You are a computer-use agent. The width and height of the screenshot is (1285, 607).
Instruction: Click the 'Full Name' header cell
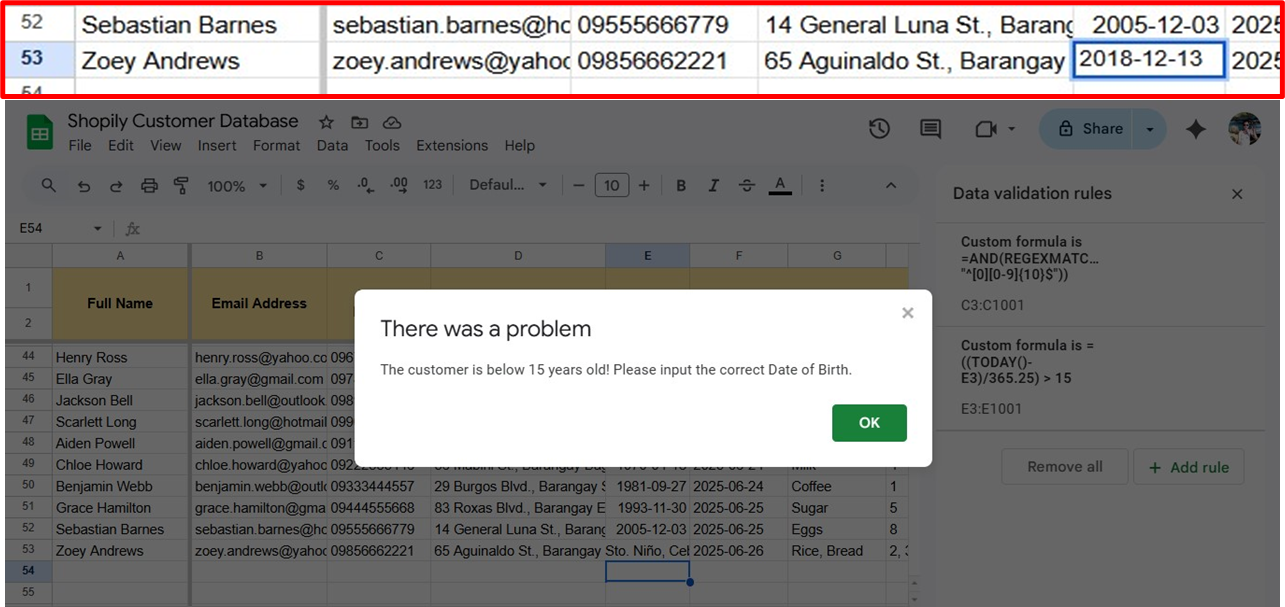[x=120, y=303]
